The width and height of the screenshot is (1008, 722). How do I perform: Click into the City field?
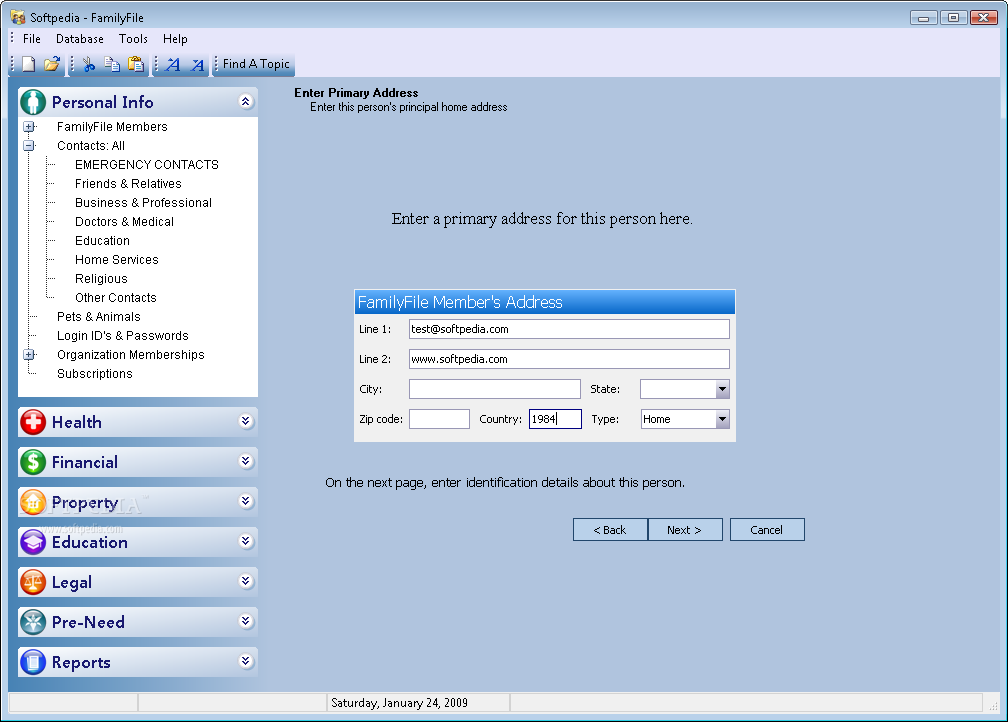point(494,389)
